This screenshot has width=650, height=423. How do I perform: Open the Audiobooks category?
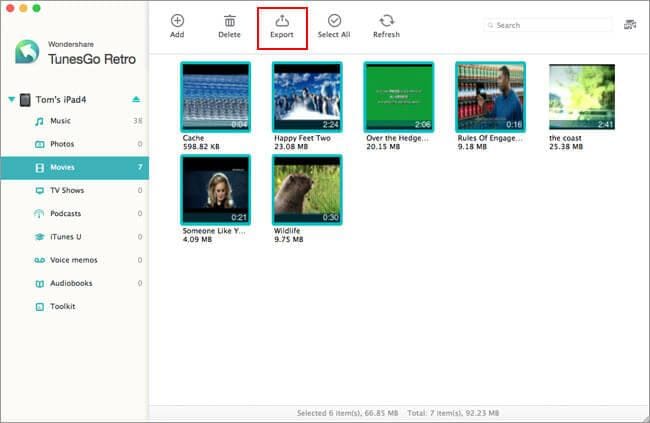click(75, 283)
